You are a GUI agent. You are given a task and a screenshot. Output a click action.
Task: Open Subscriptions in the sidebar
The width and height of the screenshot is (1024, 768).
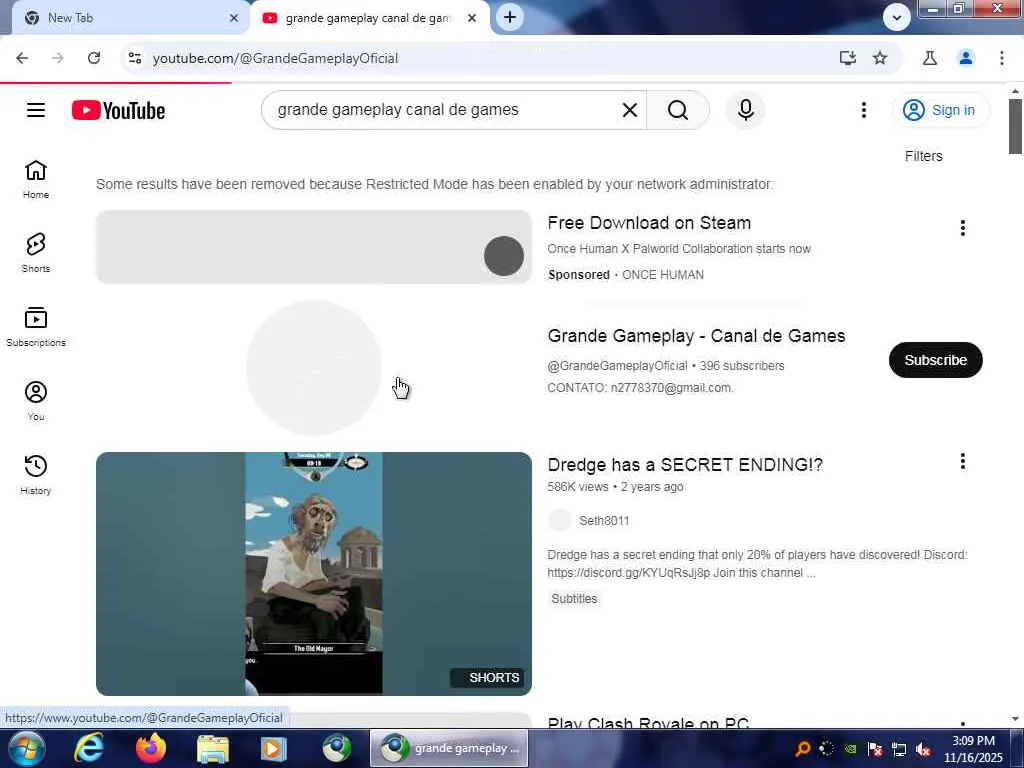click(36, 327)
